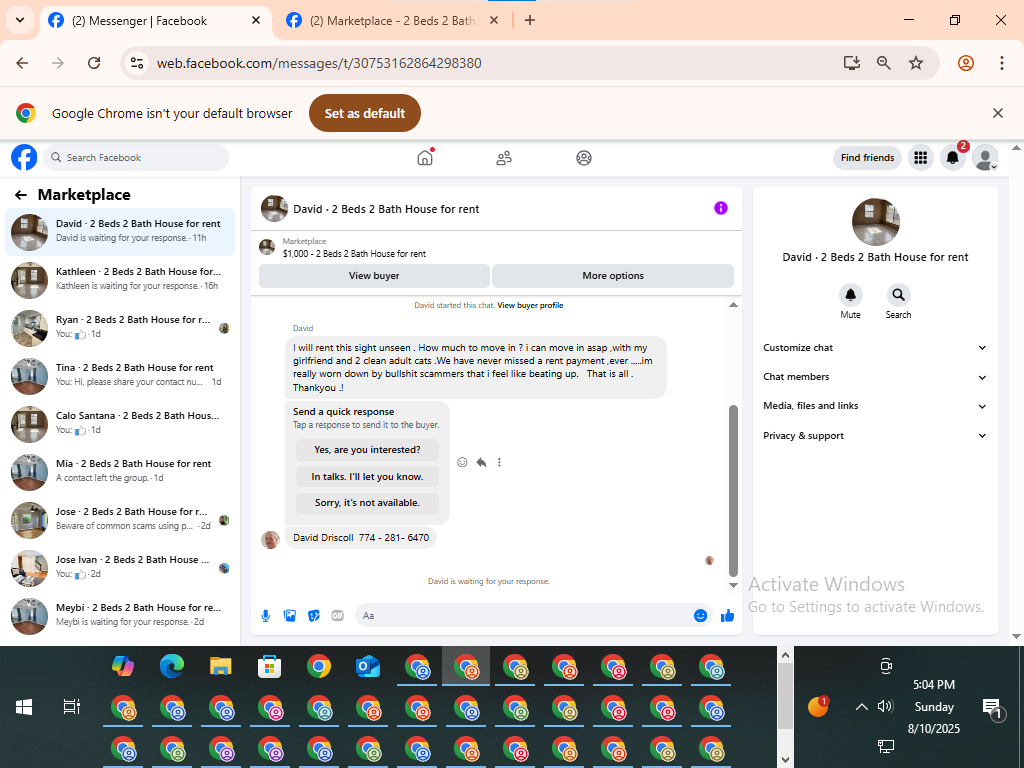The image size is (1024, 768).
Task: Bookmark this page with the star icon
Action: 916,63
